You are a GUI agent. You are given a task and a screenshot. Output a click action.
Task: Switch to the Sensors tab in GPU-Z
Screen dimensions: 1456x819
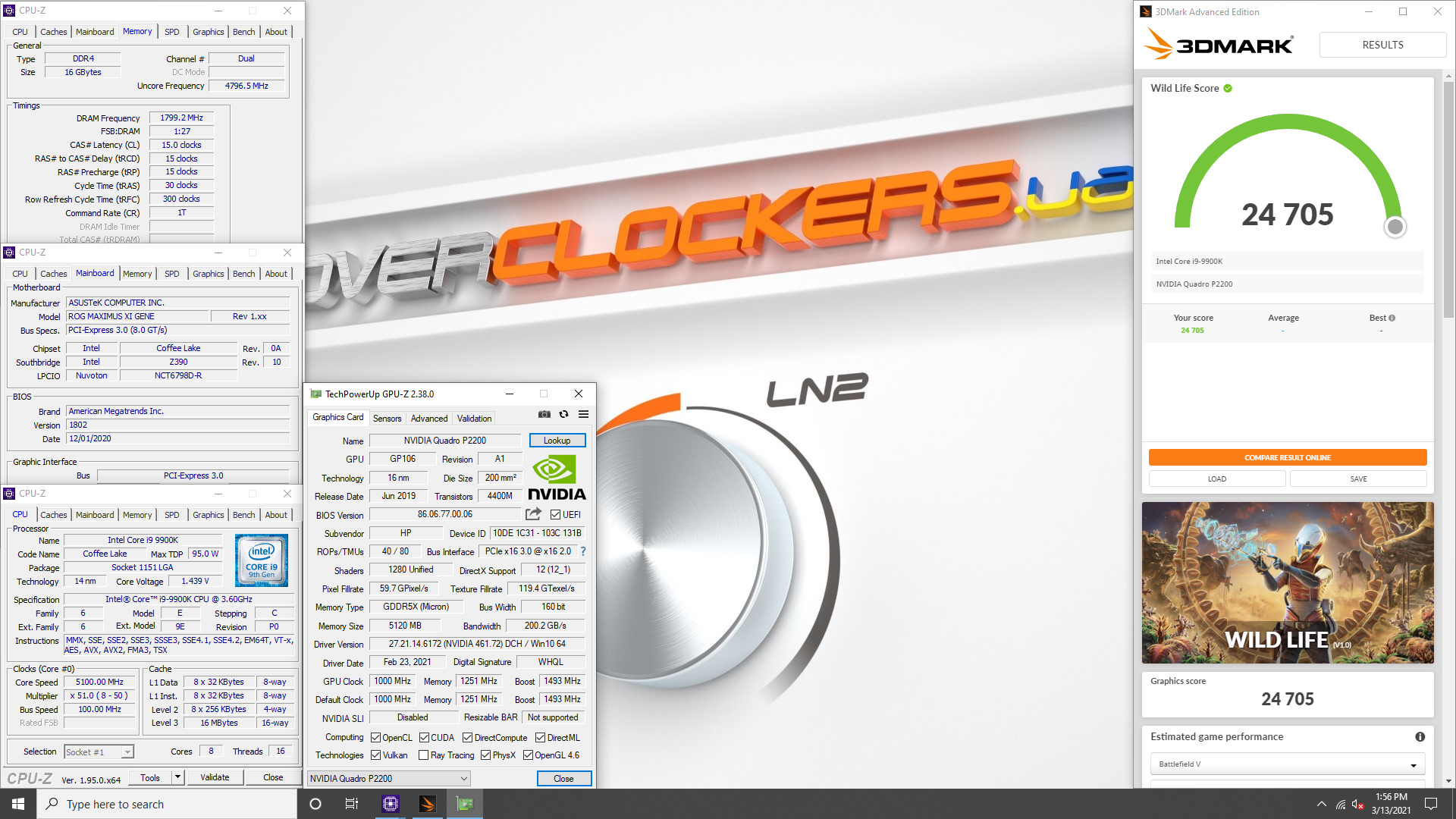pyautogui.click(x=388, y=419)
